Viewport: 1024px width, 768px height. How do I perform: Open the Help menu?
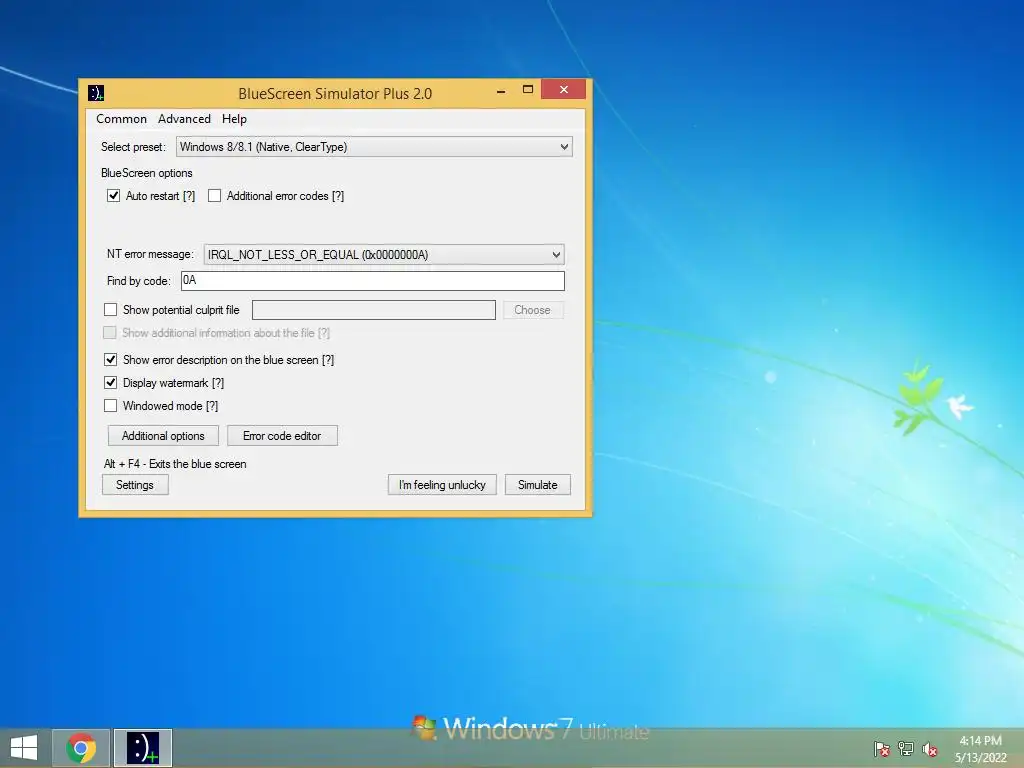pyautogui.click(x=234, y=119)
